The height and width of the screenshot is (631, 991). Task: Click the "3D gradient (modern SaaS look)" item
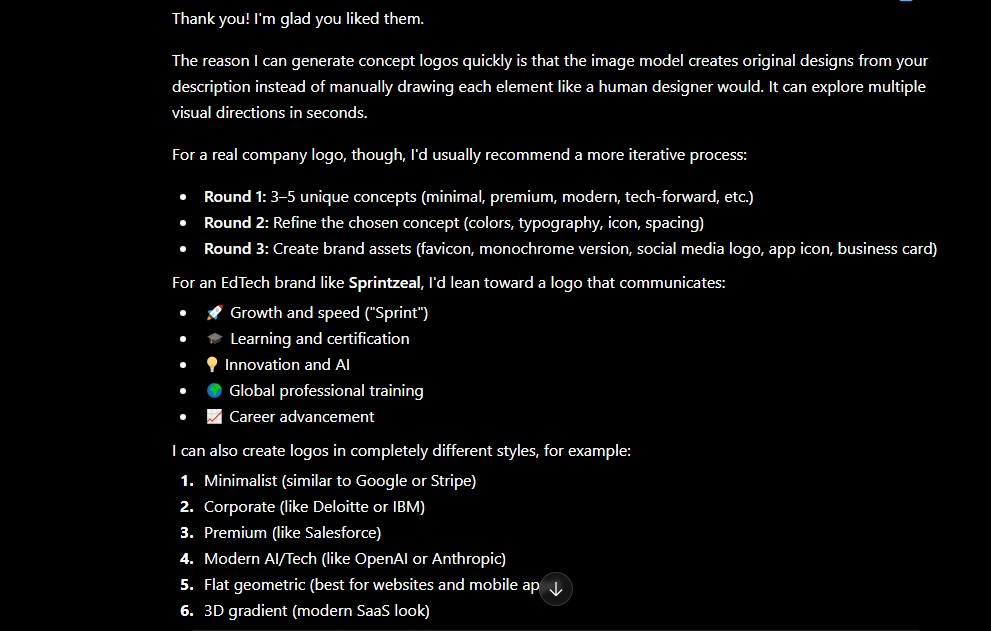click(317, 611)
